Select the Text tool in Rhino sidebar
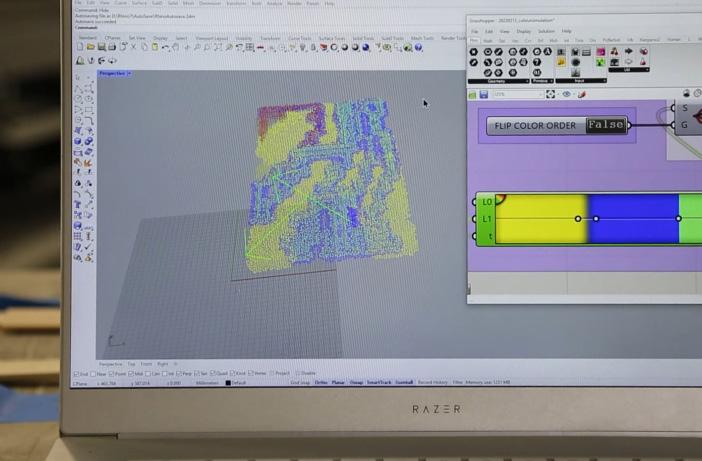The width and height of the screenshot is (702, 461). tap(78, 205)
